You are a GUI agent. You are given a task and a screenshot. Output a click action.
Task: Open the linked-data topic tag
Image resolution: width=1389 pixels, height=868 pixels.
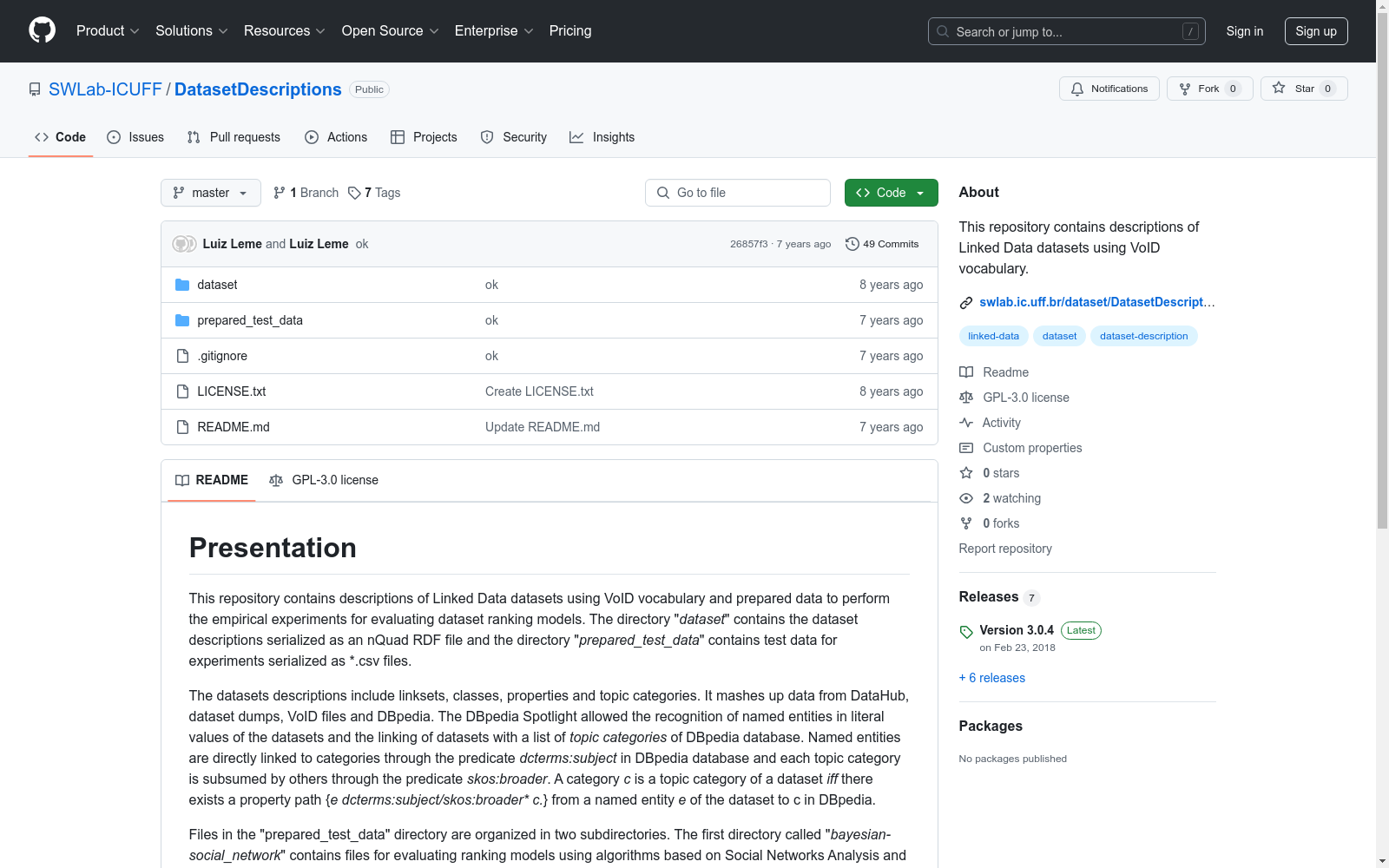tap(994, 336)
